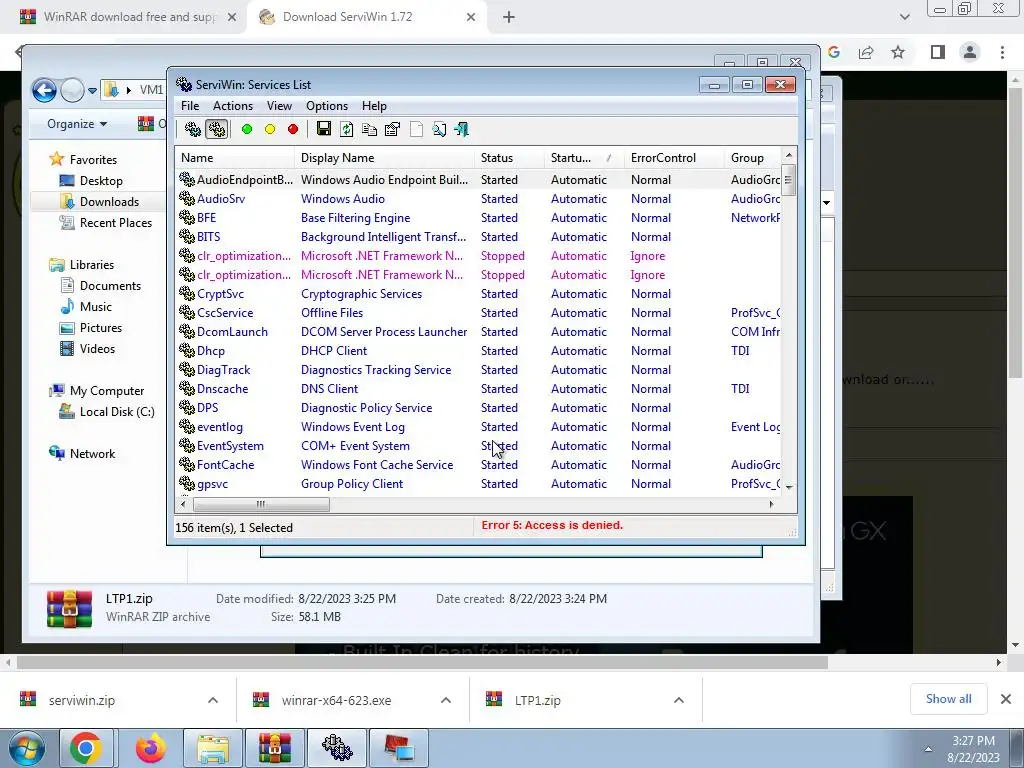1024x768 pixels.
Task: Exit ServiWin using the door icon
Action: tap(462, 129)
